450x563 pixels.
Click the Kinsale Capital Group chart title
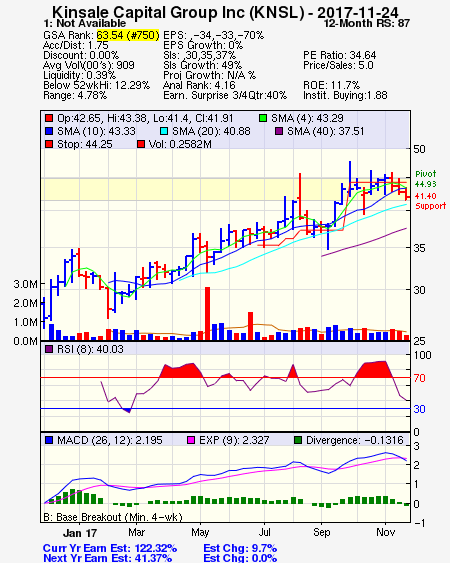(225, 13)
